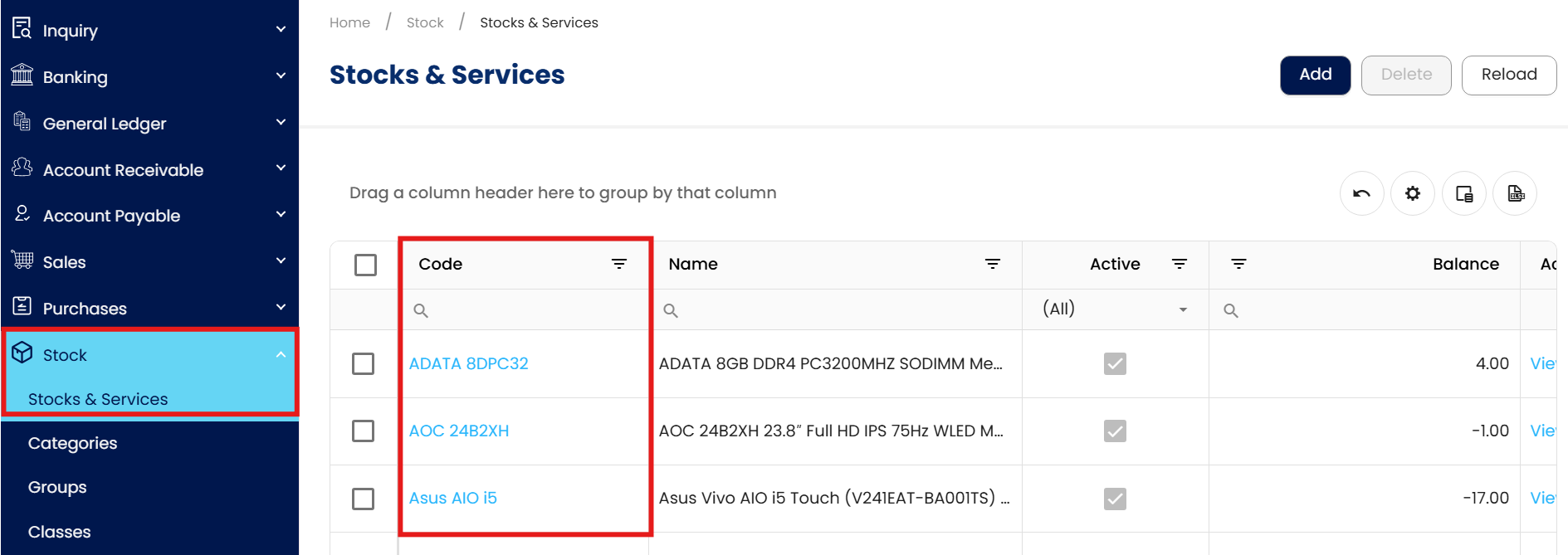Click the Purchases icon
The image size is (1568, 555).
tap(22, 306)
